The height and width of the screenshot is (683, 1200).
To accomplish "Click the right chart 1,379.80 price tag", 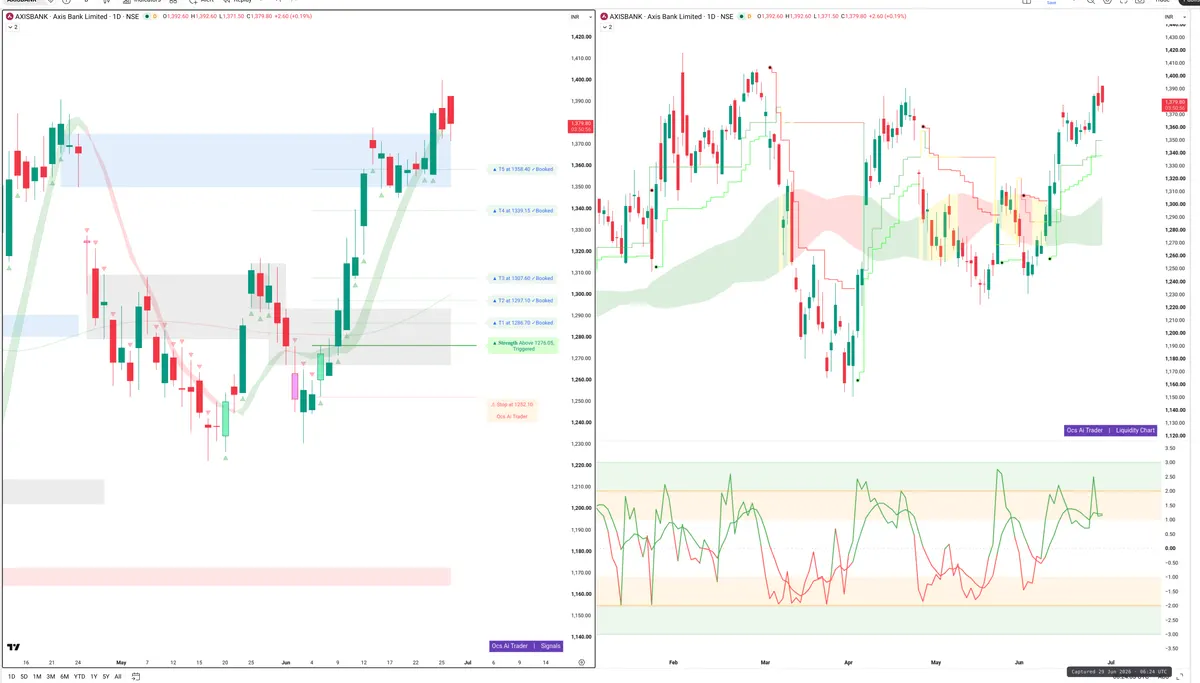I will tap(1174, 105).
